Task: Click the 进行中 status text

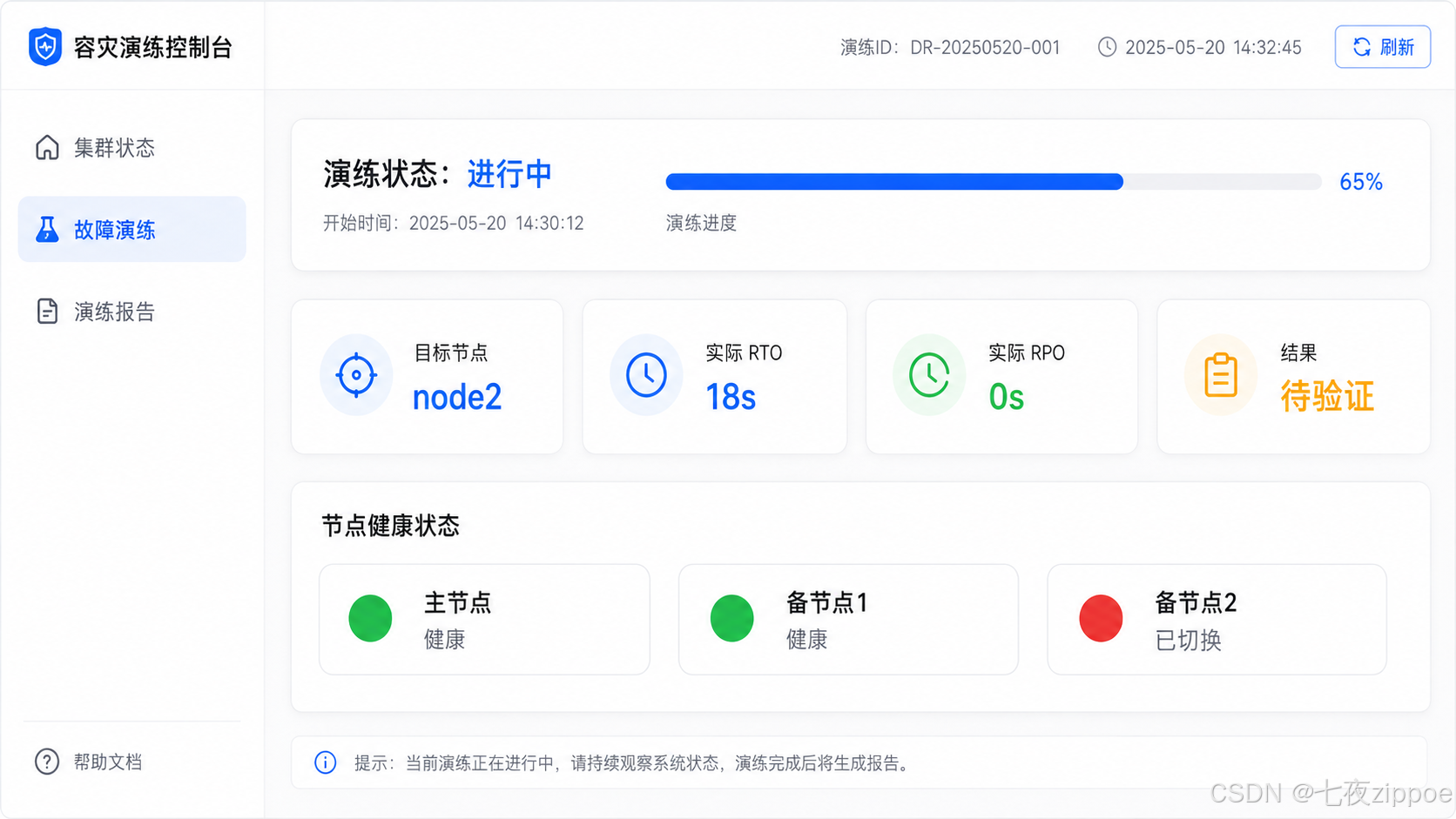Action: [509, 174]
